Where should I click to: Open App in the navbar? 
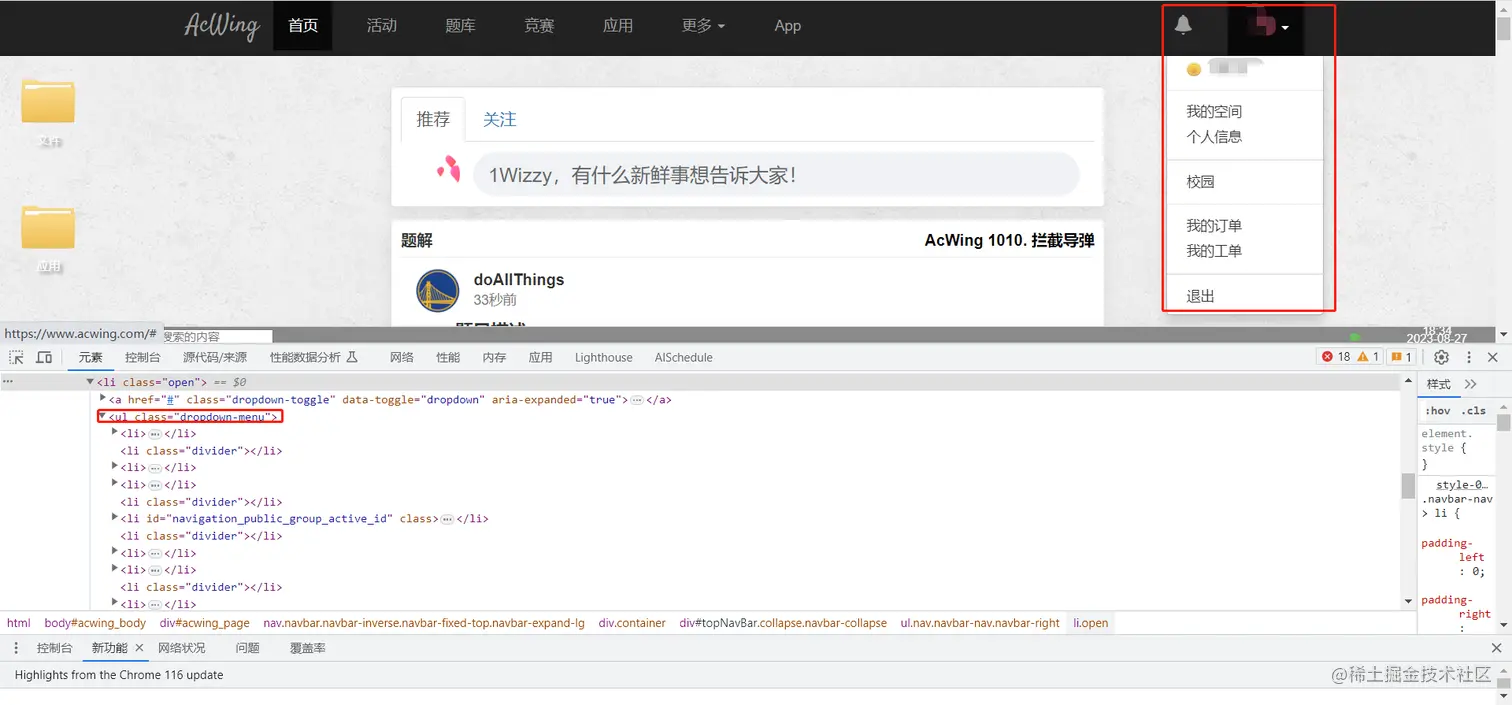pyautogui.click(x=788, y=26)
